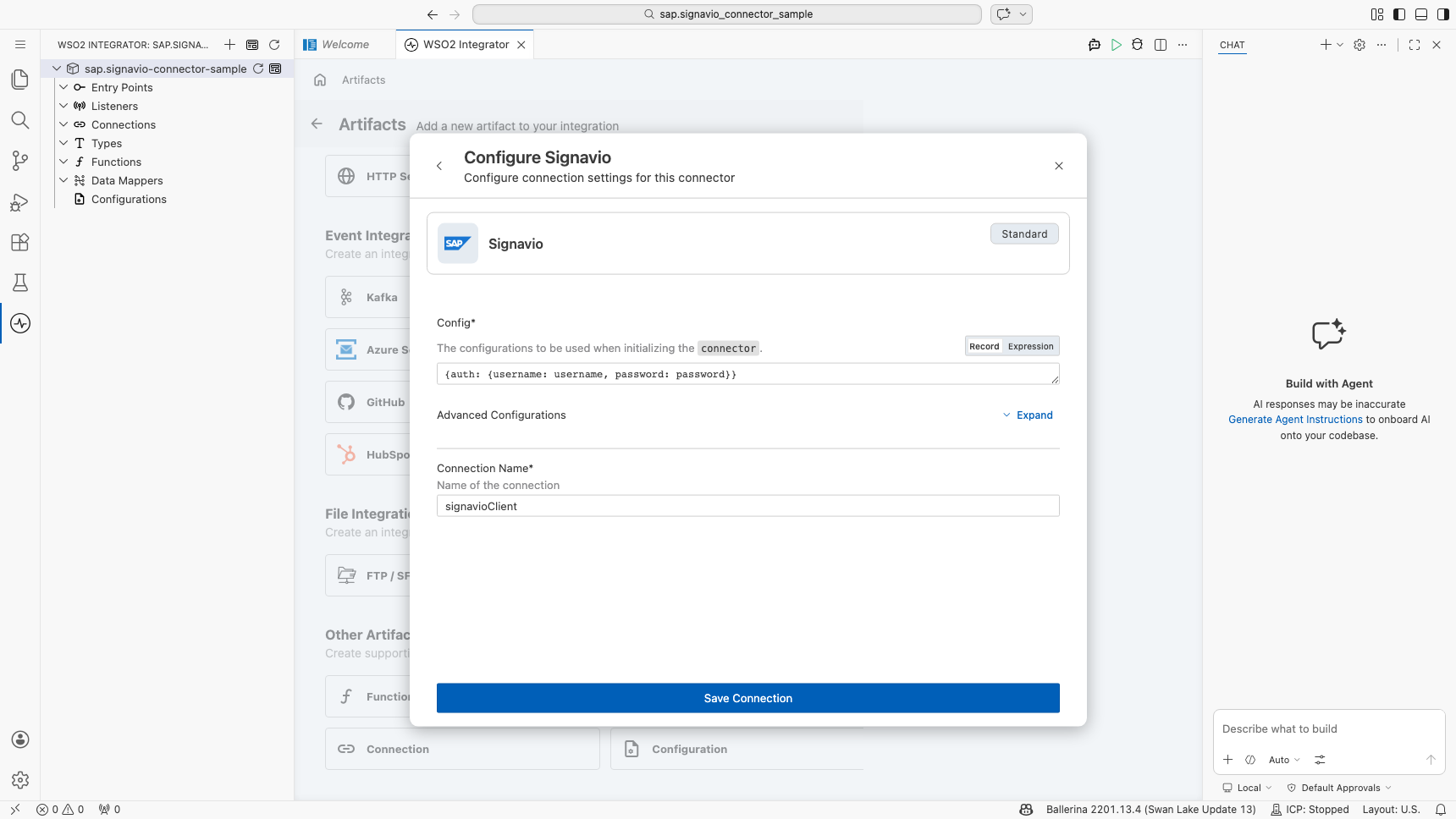
Task: Open the Explorer view in activity bar
Action: (x=20, y=80)
